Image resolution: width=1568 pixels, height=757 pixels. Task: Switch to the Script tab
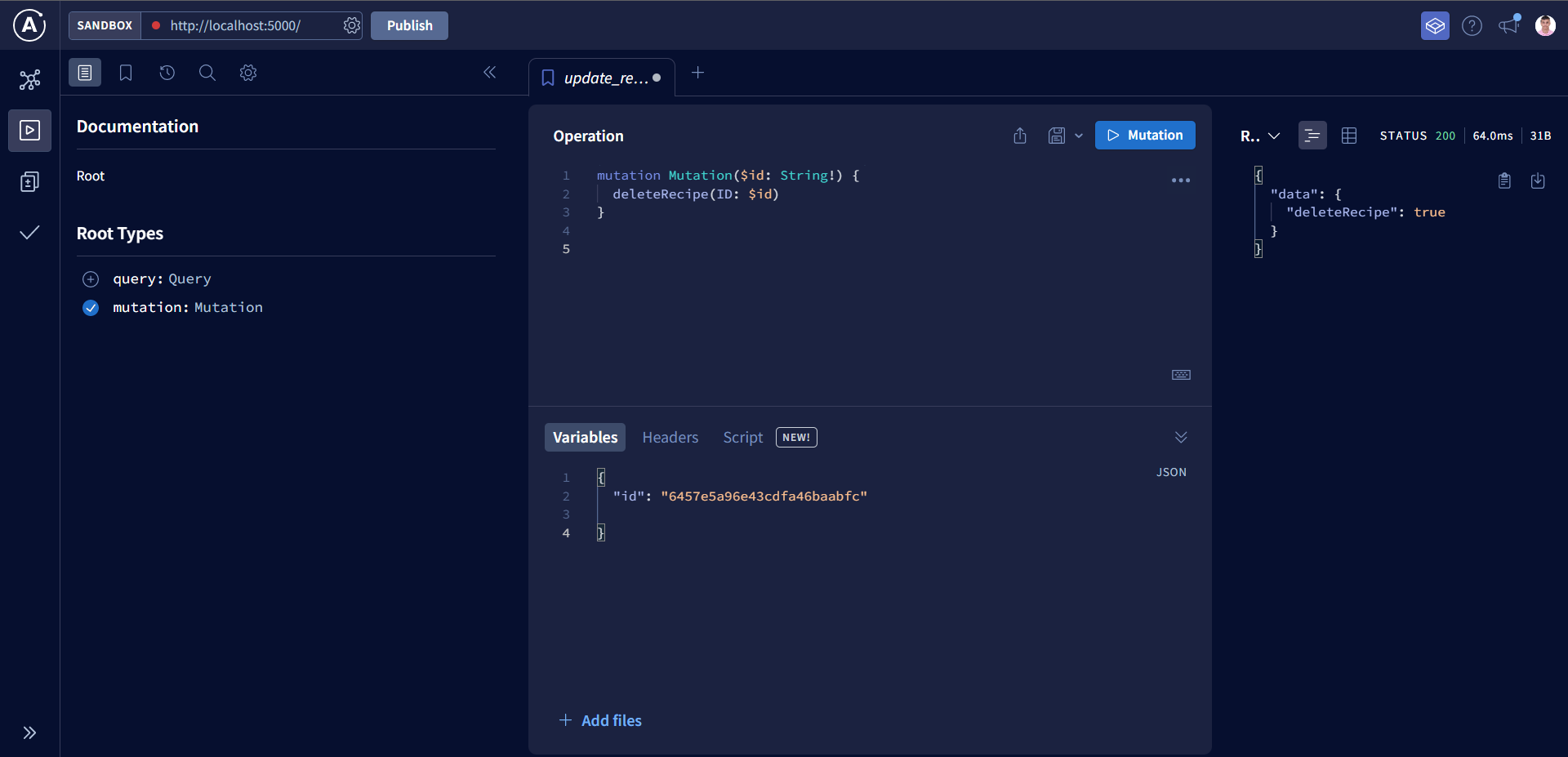[x=743, y=438]
